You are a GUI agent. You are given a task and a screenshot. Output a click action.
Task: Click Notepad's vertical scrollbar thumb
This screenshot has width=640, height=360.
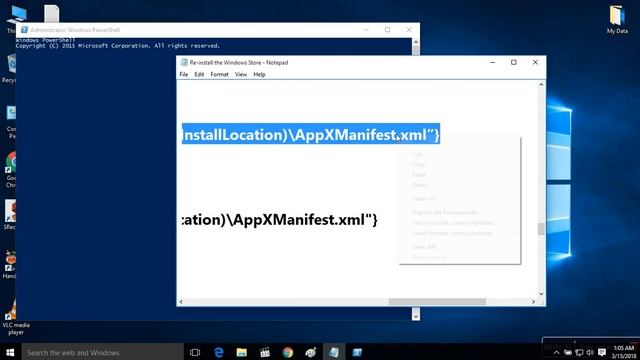[x=541, y=229]
